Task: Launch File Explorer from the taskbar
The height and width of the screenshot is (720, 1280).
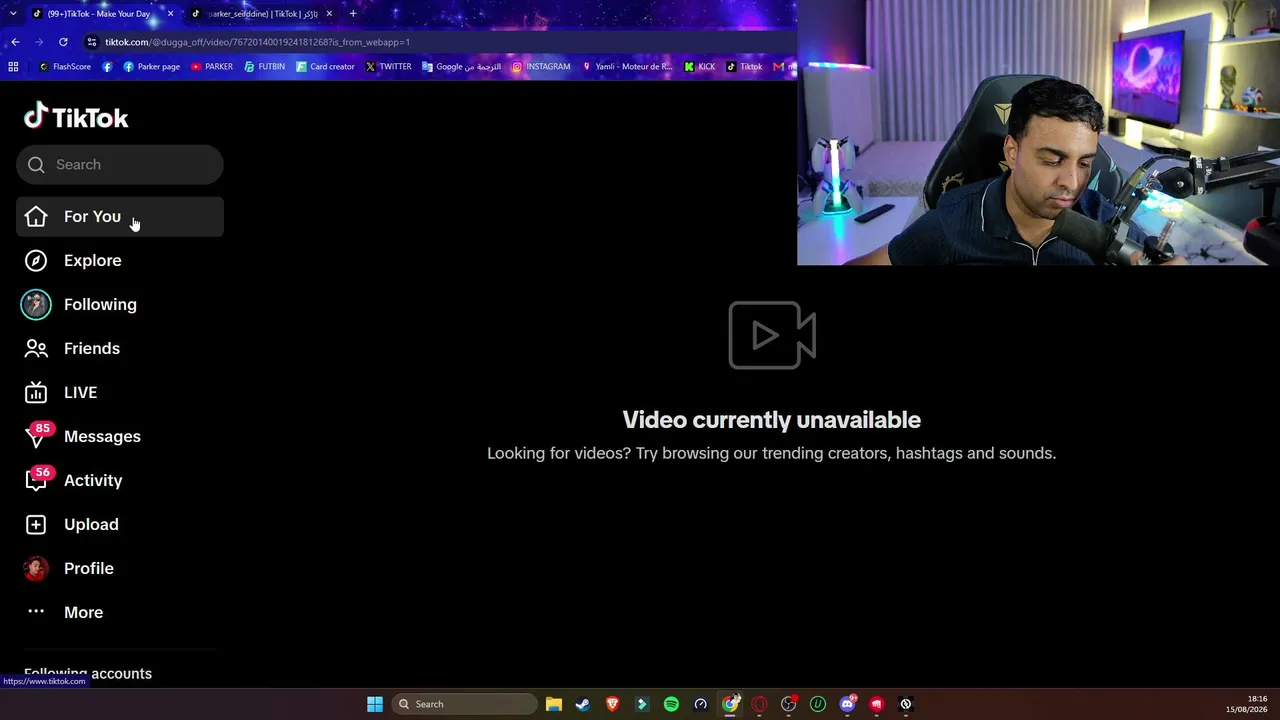Action: pos(554,704)
